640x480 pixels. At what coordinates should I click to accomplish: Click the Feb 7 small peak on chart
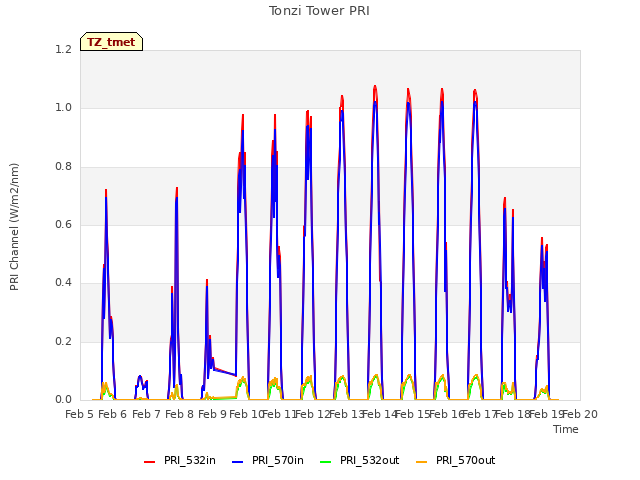[140, 376]
